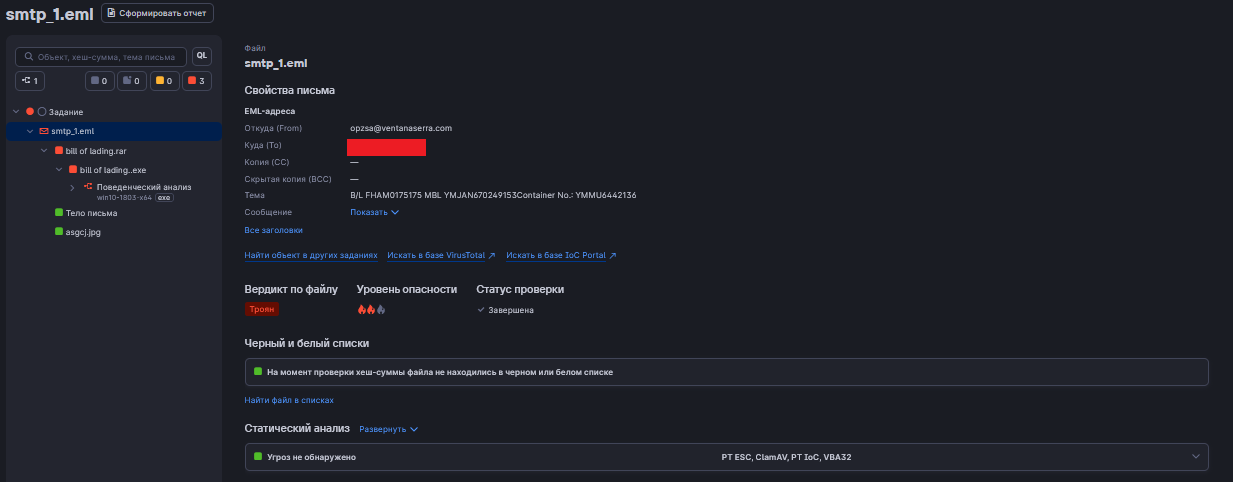Click the Троян verdict badge

(x=262, y=310)
